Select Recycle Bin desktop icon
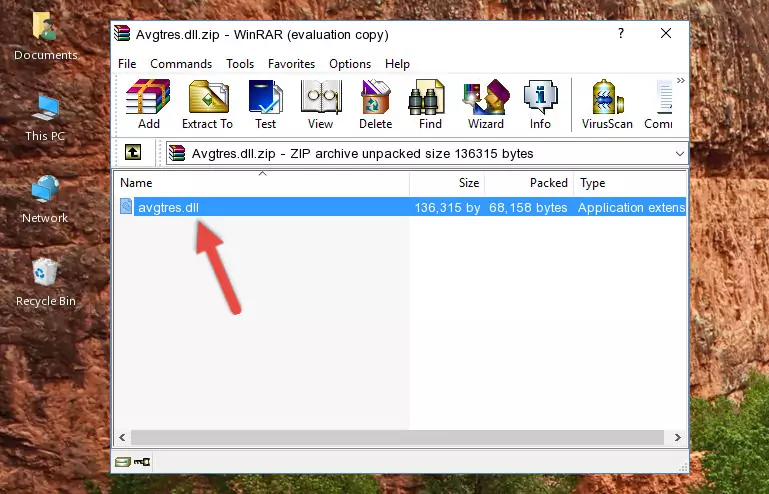This screenshot has height=494, width=769. (x=46, y=283)
